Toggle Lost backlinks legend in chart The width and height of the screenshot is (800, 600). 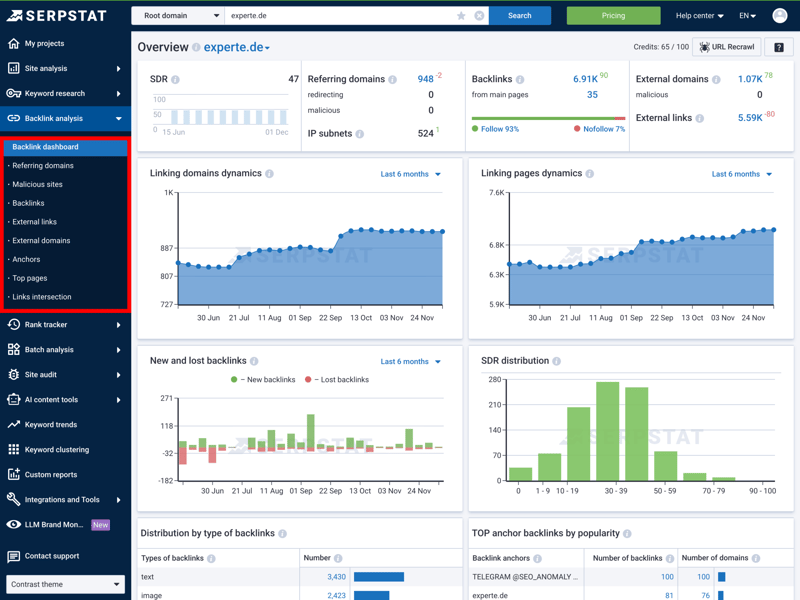tap(337, 380)
